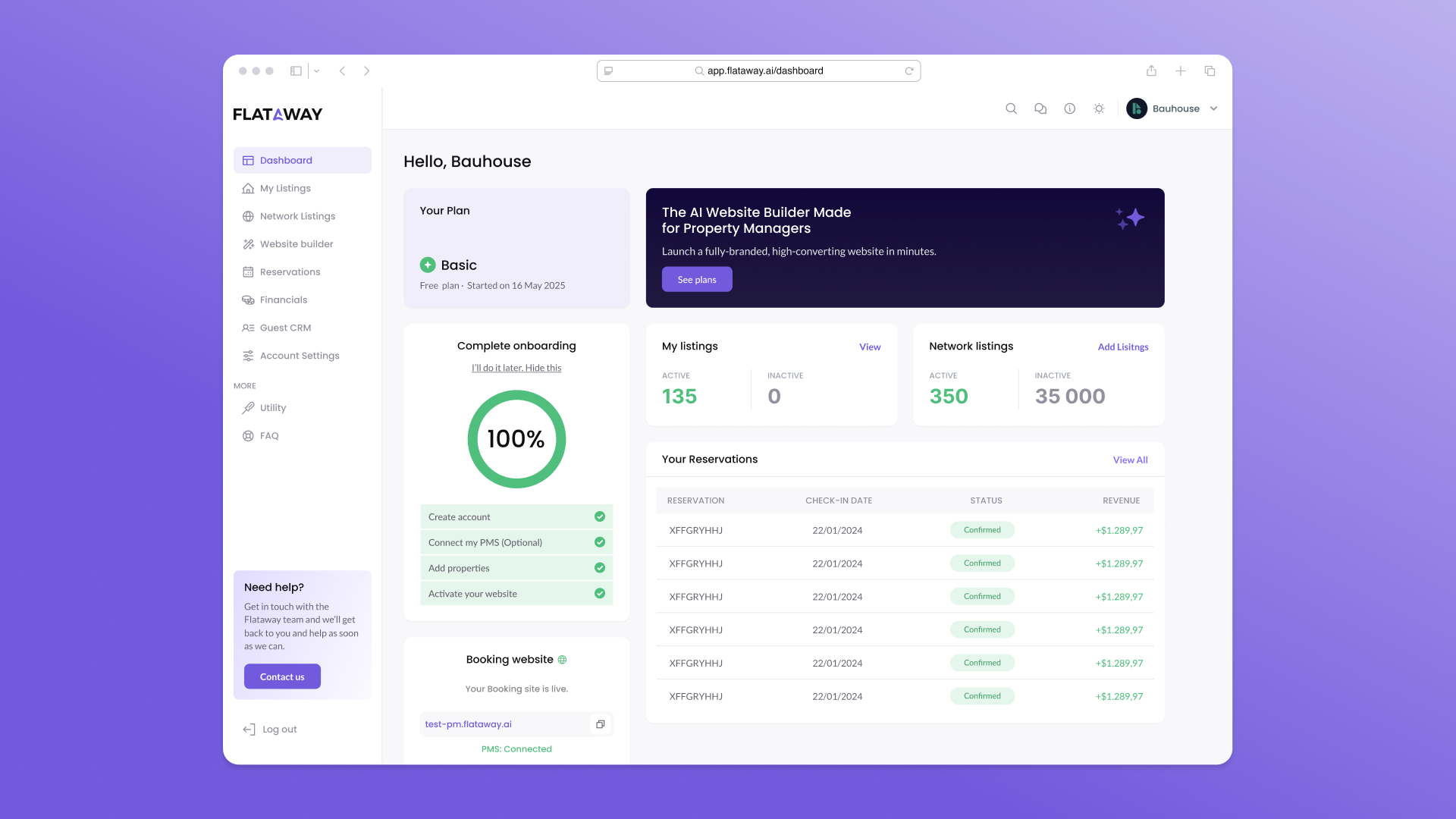This screenshot has height=819, width=1456.
Task: Go to Website builder in sidebar
Action: click(x=296, y=244)
